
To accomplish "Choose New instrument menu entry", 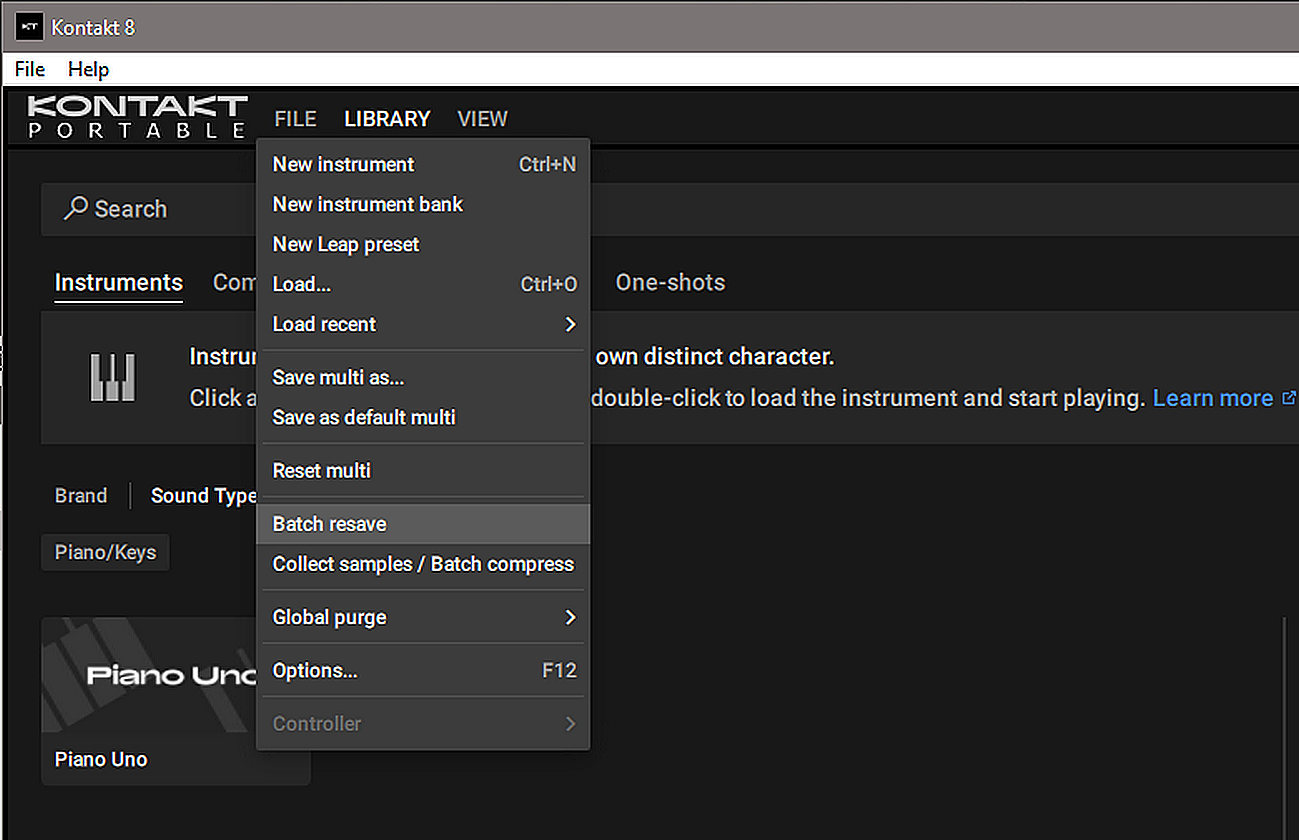I will tap(424, 164).
